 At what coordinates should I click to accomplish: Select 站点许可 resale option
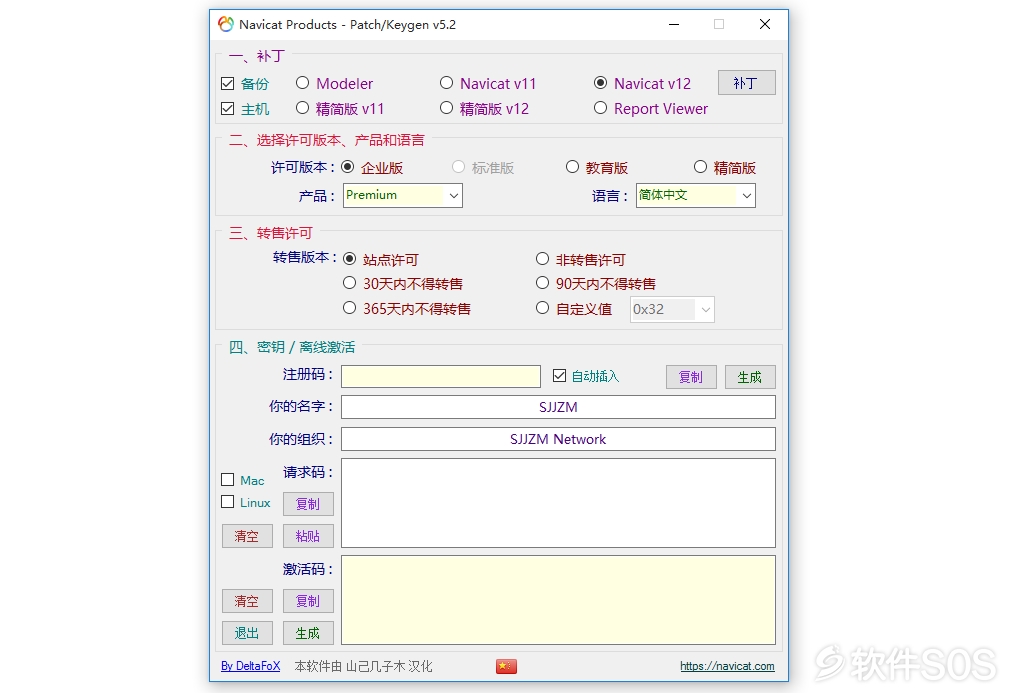point(349,259)
